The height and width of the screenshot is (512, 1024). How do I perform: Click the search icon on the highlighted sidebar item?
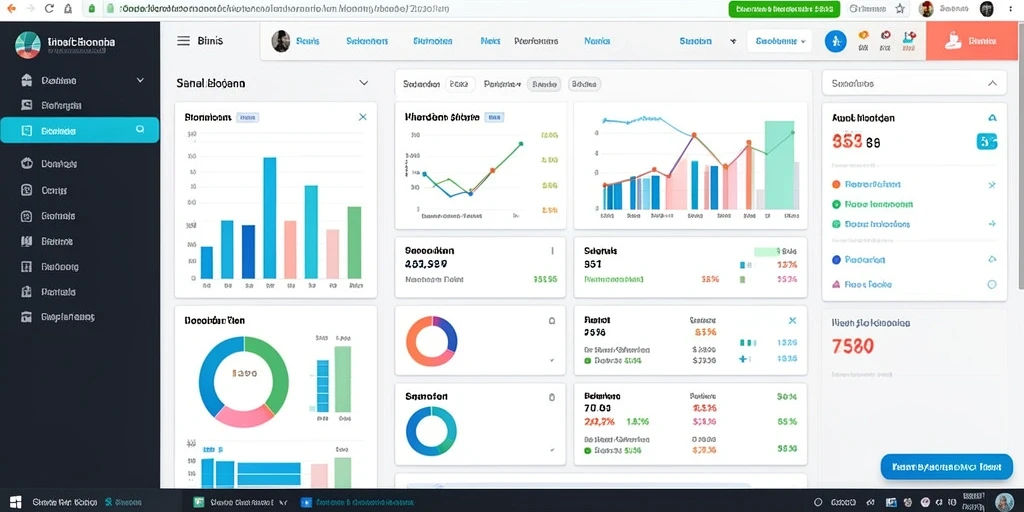(x=140, y=130)
